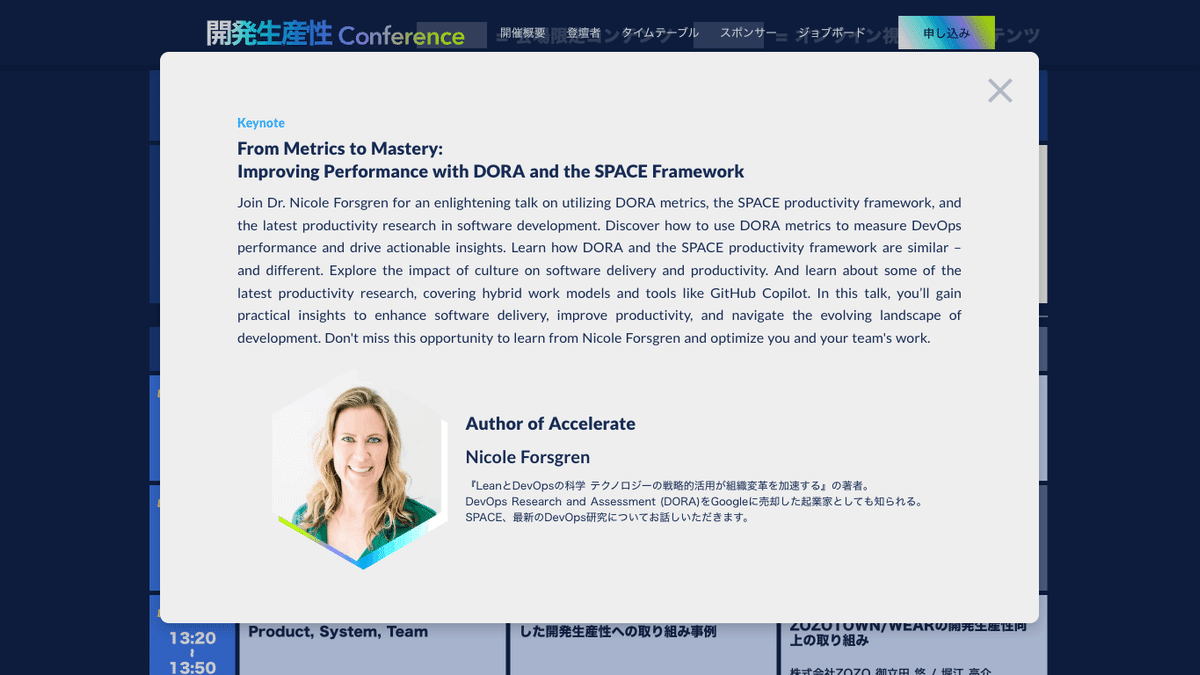Select the スポンサー navigation item

(x=748, y=33)
